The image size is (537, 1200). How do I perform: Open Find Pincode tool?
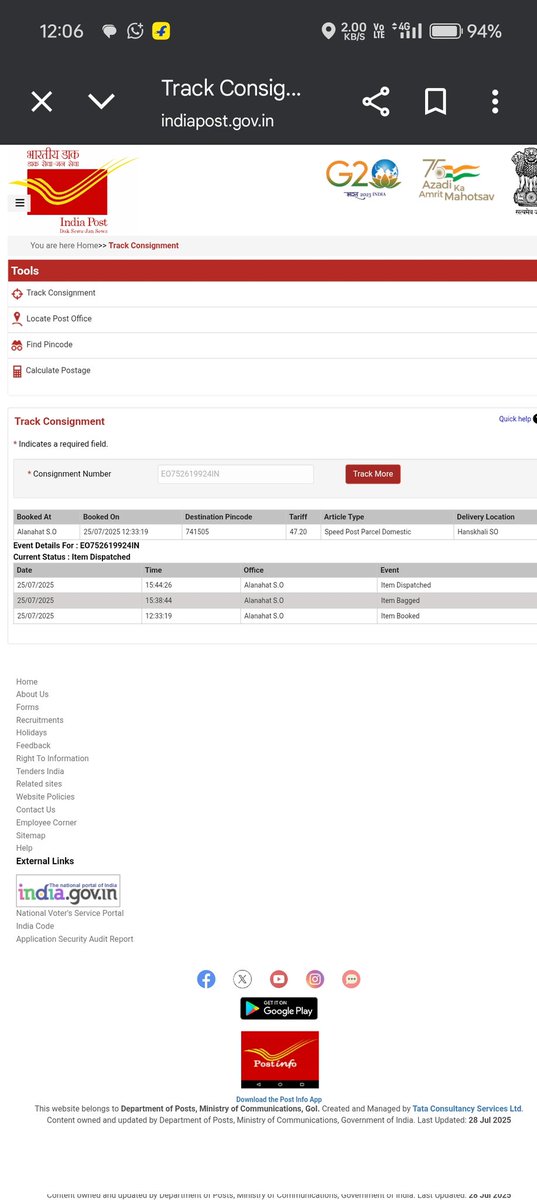49,345
